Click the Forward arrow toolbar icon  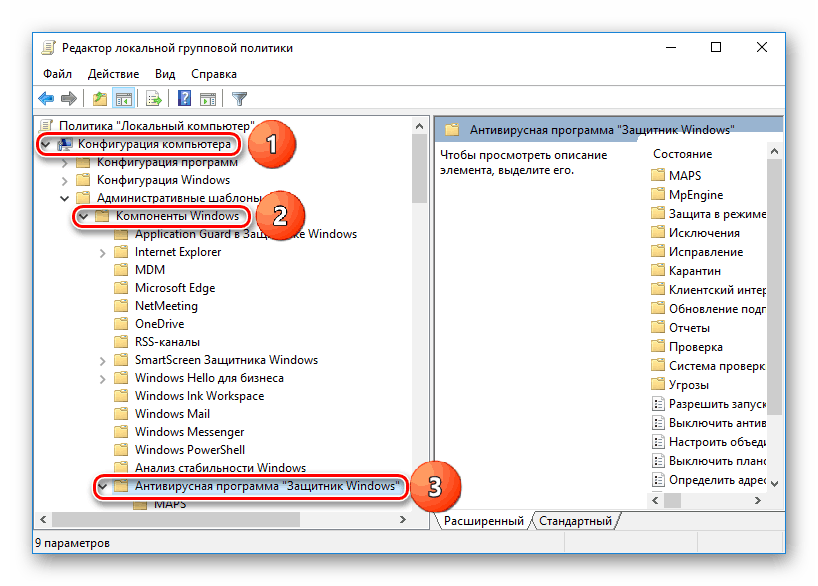[69, 98]
